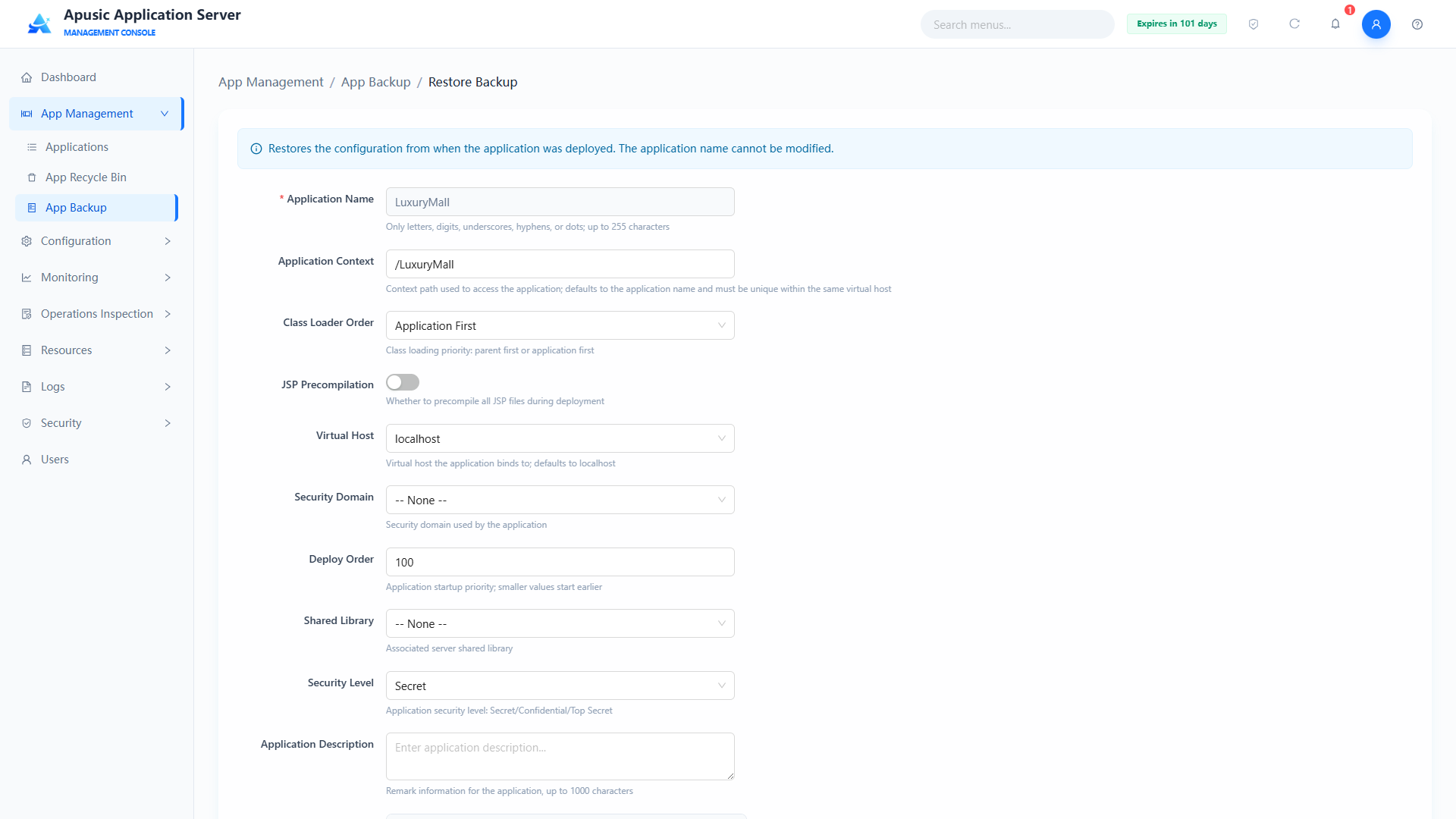Open the user profile avatar

(x=1376, y=24)
